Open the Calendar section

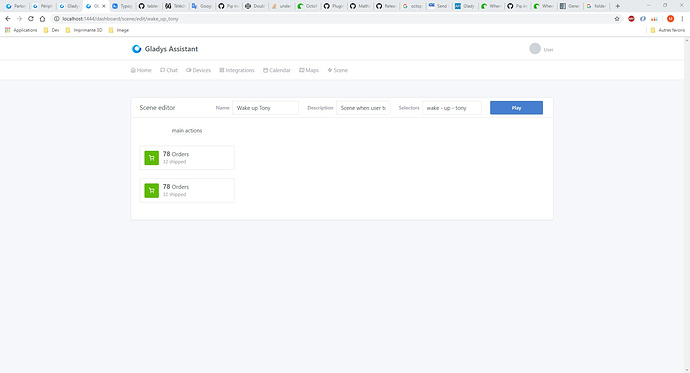pos(277,70)
